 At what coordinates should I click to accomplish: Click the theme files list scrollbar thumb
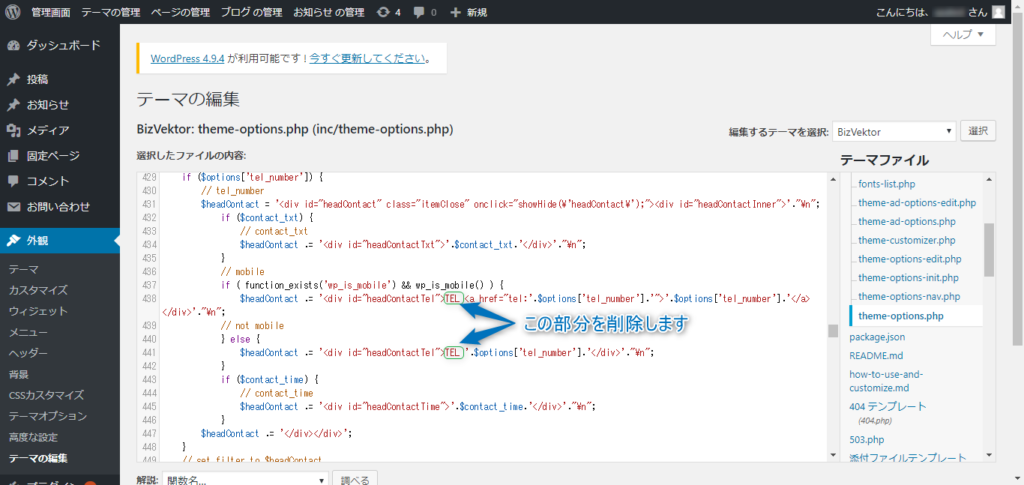click(x=989, y=249)
